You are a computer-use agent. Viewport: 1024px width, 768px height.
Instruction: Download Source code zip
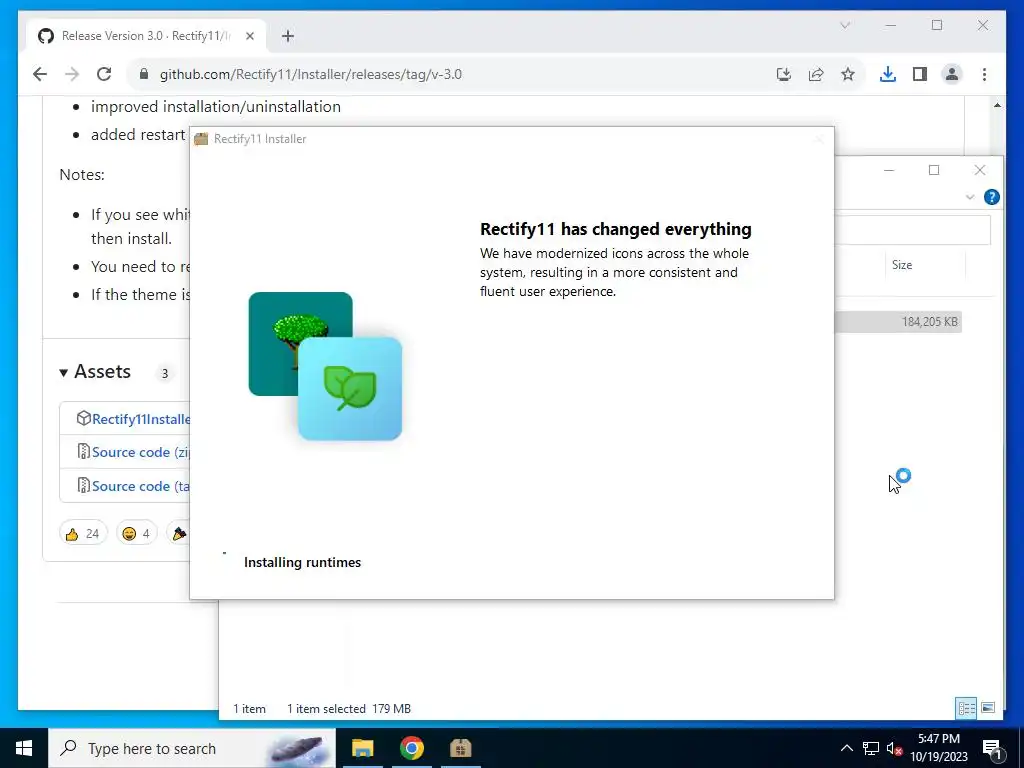(140, 452)
